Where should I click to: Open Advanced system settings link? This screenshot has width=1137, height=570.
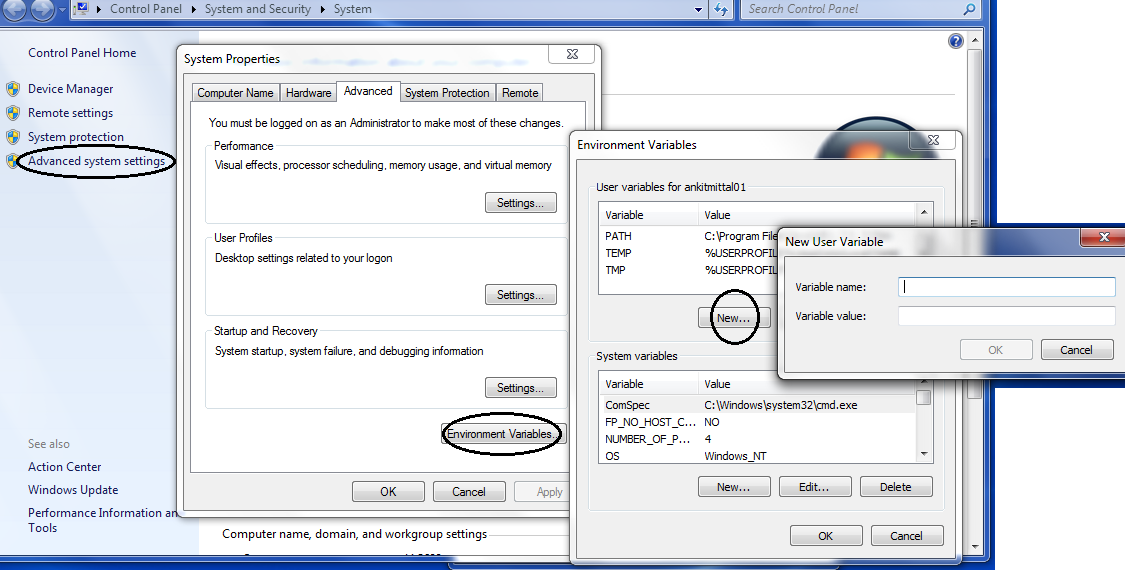pos(96,161)
